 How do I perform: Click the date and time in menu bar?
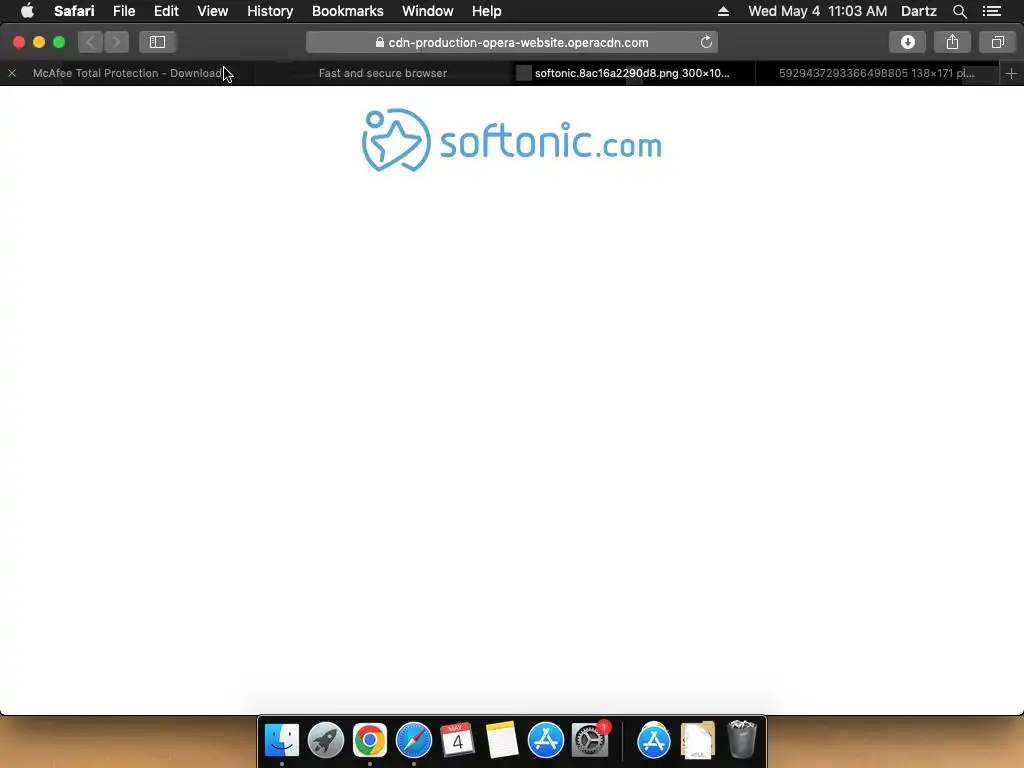pos(818,11)
